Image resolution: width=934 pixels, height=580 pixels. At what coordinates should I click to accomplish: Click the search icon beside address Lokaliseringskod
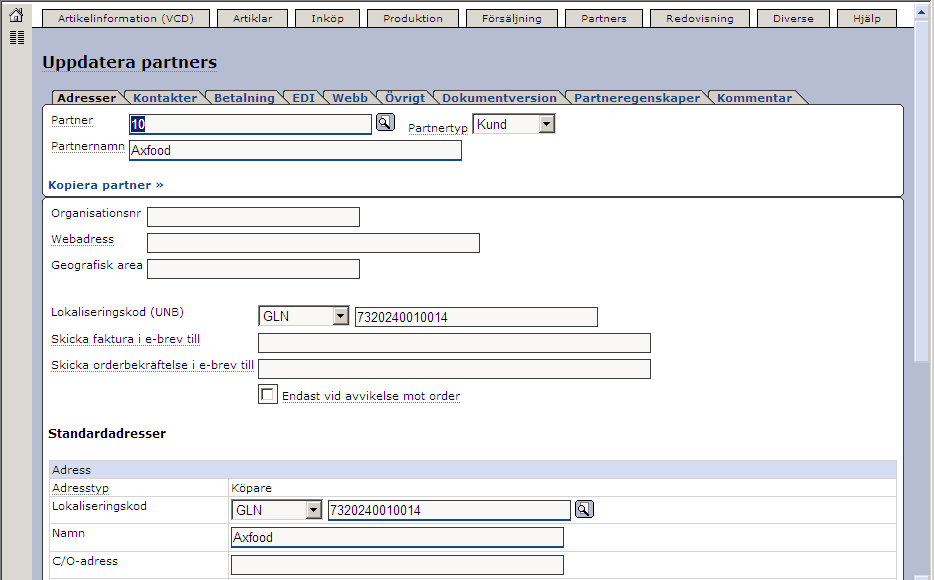click(584, 509)
